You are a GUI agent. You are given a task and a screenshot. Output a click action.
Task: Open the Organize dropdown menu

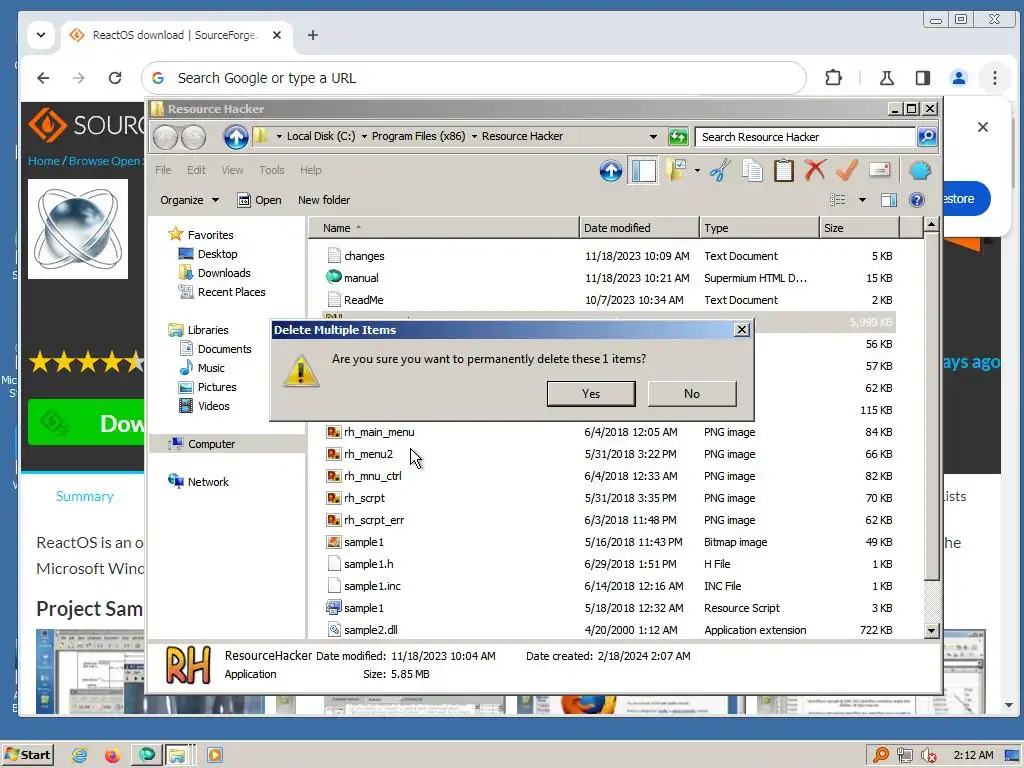[x=189, y=200]
